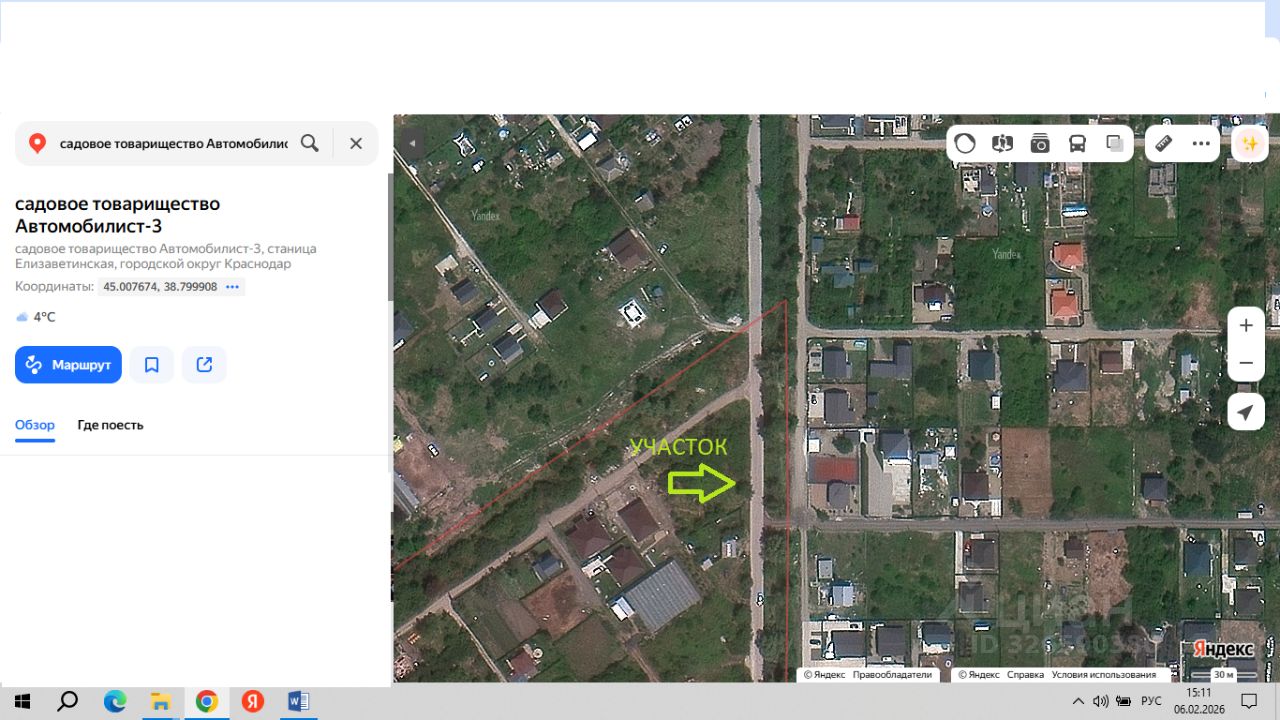Open the three-dot more tools menu on the map
1280x720 pixels.
pos(1201,143)
